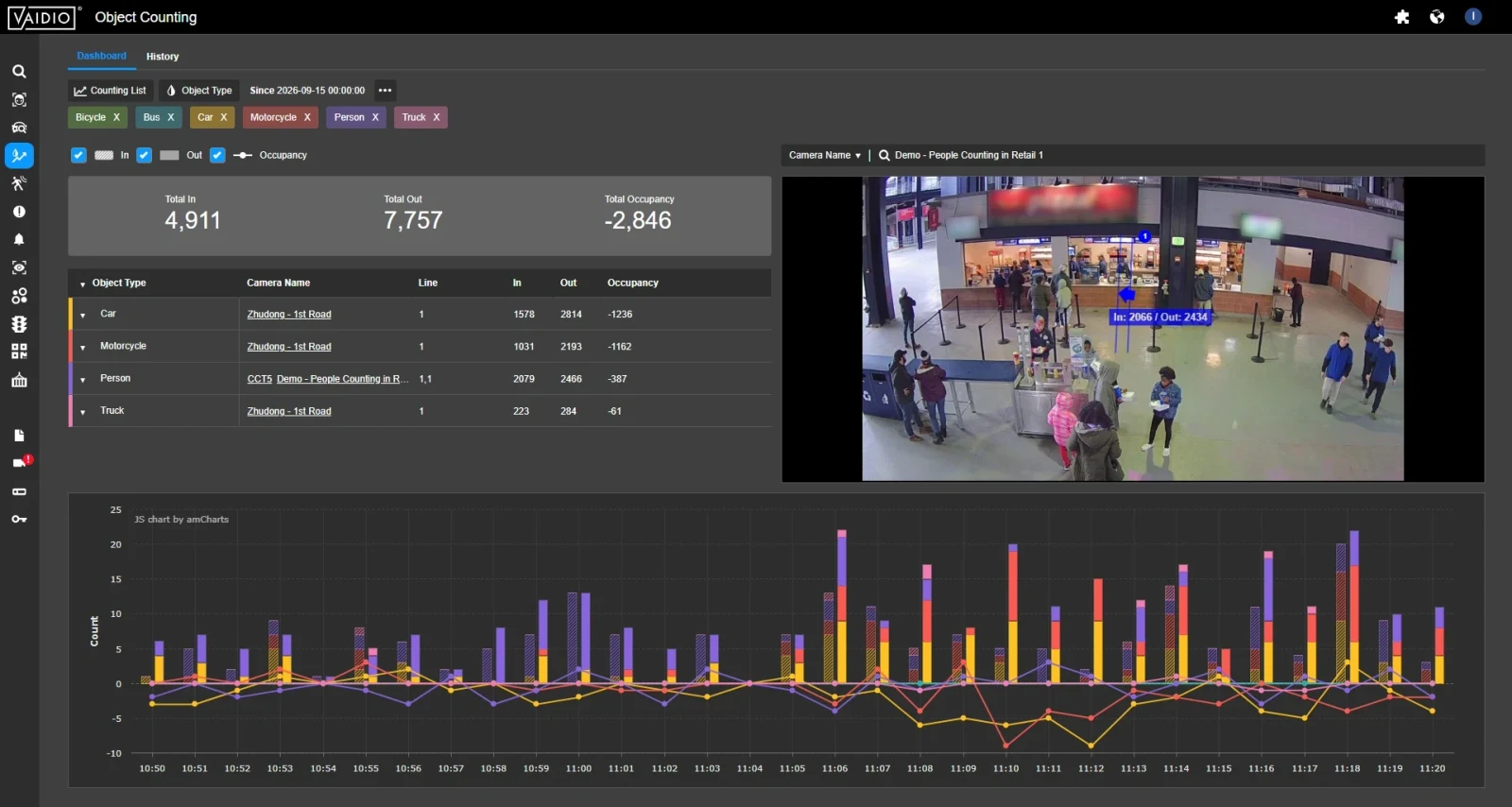Viewport: 1512px width, 807px height.
Task: Switch to the History tab
Action: (x=163, y=57)
